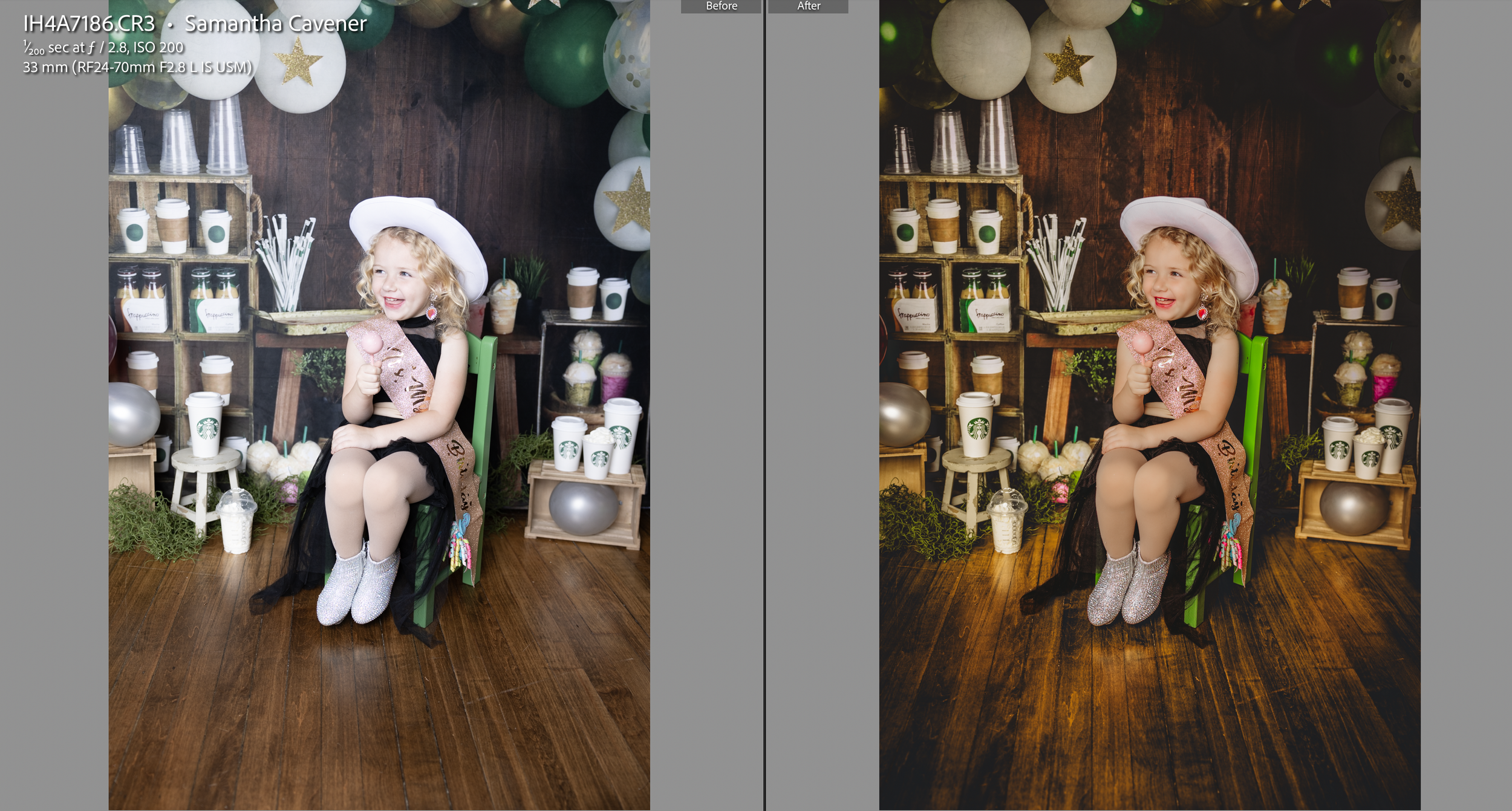This screenshot has height=811, width=1512.
Task: Click the Samantha Cavener name overlay
Action: point(275,24)
